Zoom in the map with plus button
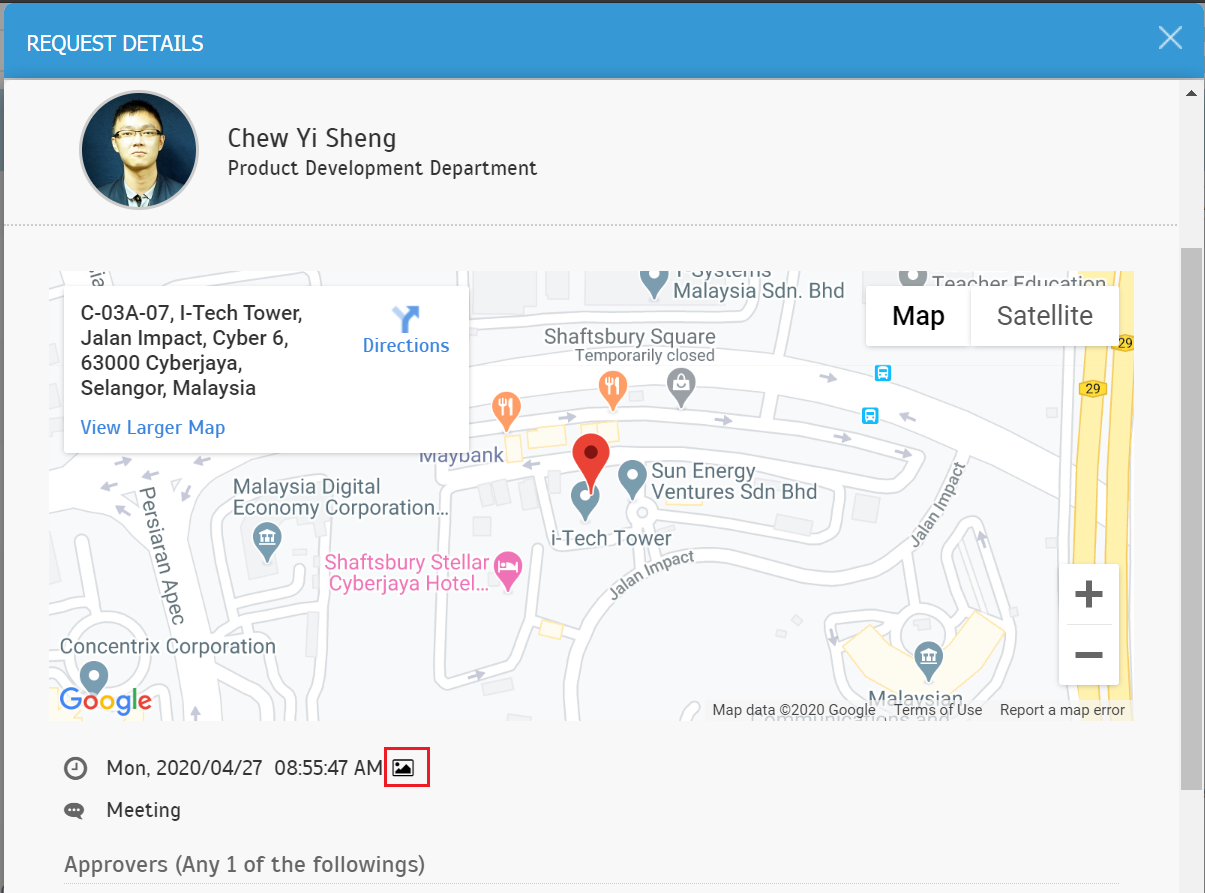Screen dimensions: 1205x893 [x=1088, y=594]
